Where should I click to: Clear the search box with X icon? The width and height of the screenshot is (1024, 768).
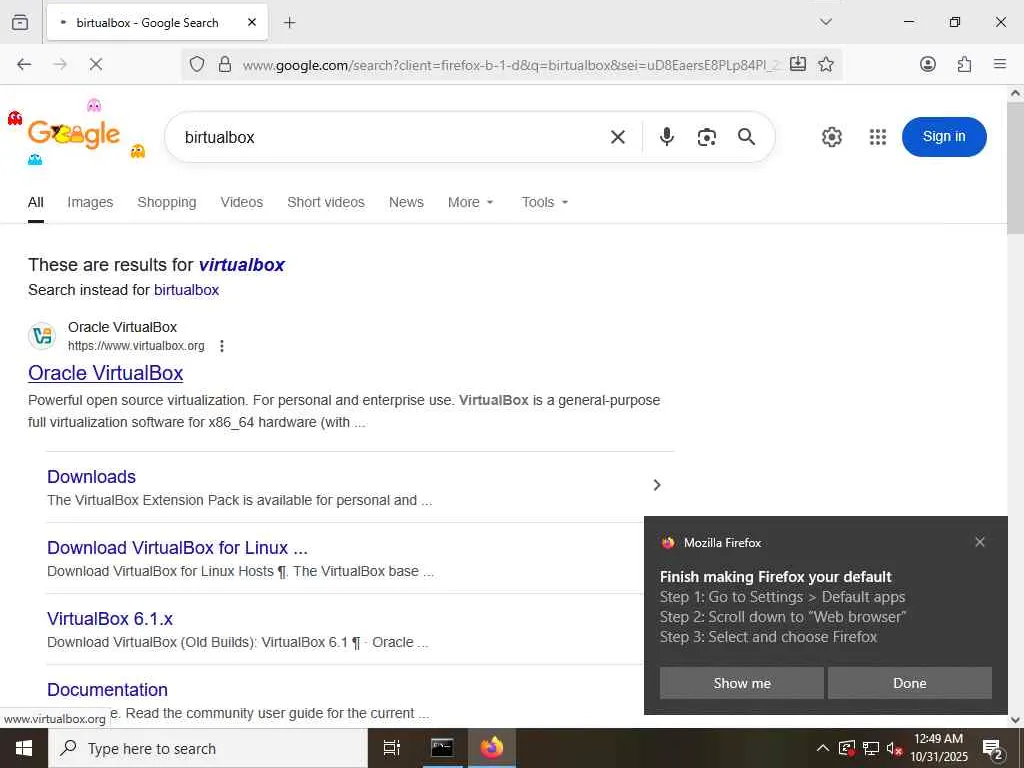click(617, 136)
